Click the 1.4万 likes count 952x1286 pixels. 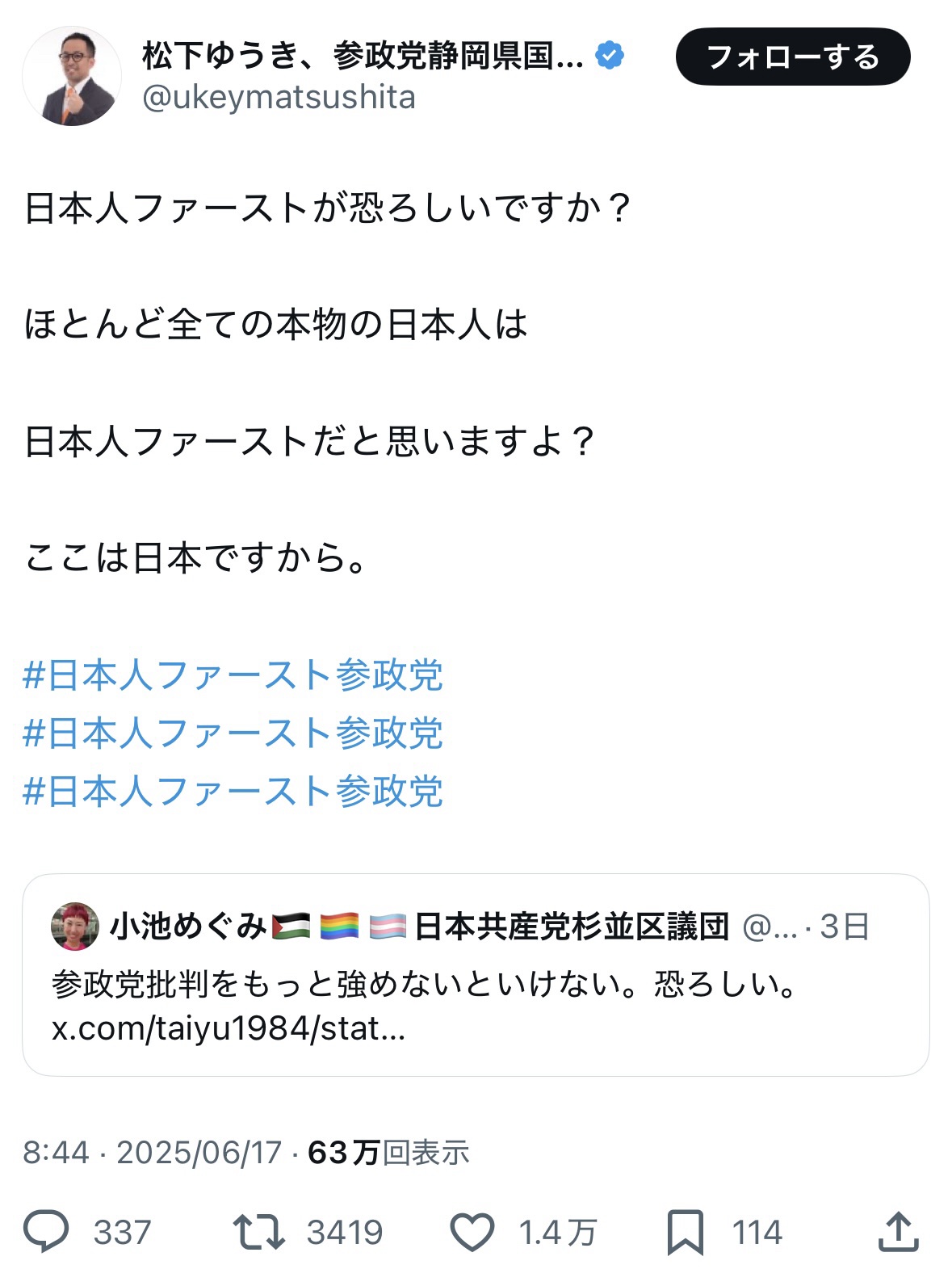coord(557,1233)
